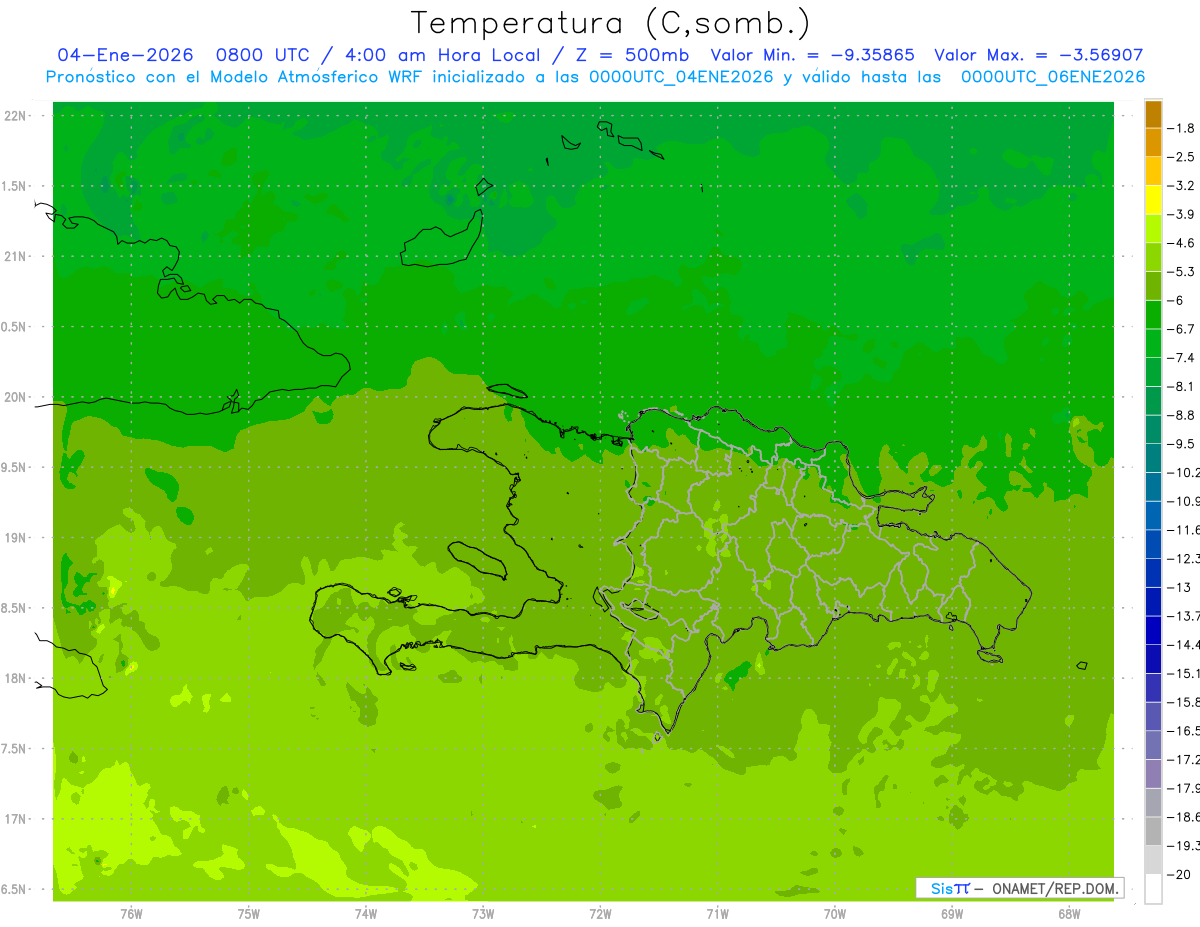Click the '69W' longitude axis label
The image size is (1200, 927).
point(952,913)
